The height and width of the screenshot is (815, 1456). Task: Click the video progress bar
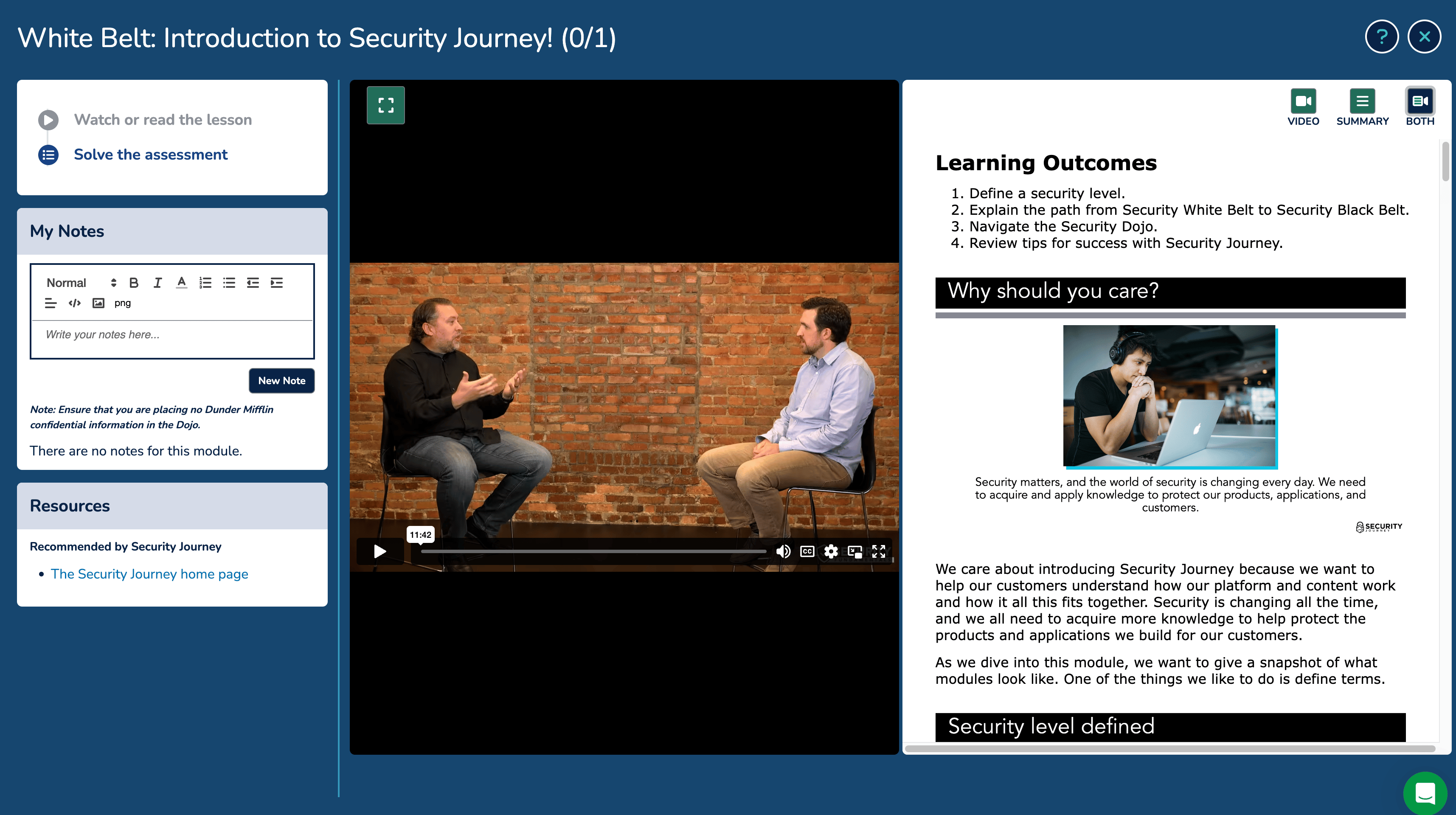pyautogui.click(x=593, y=551)
